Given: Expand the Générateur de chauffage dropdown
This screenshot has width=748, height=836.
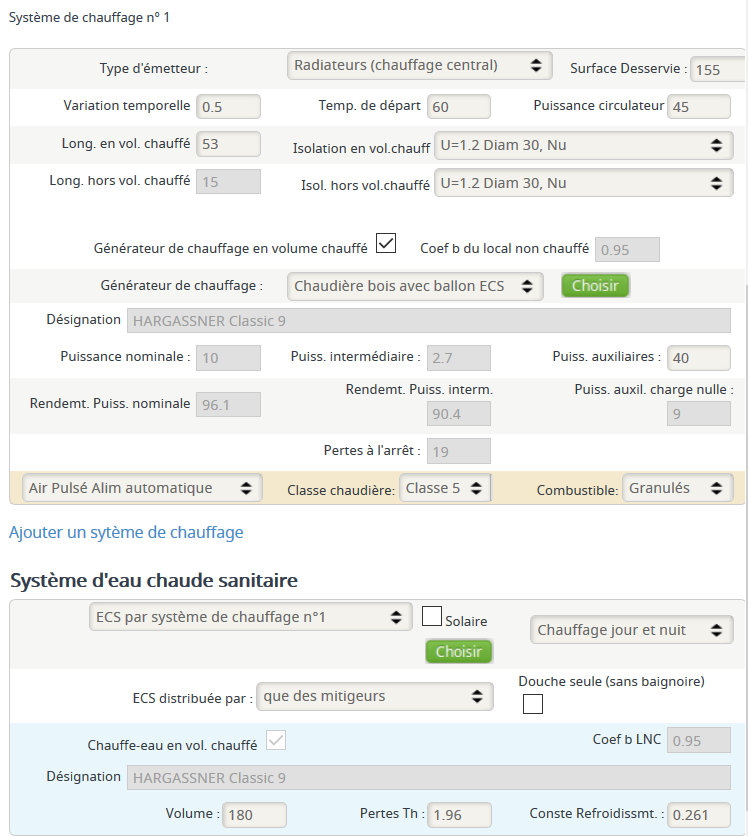Looking at the screenshot, I should click(415, 286).
